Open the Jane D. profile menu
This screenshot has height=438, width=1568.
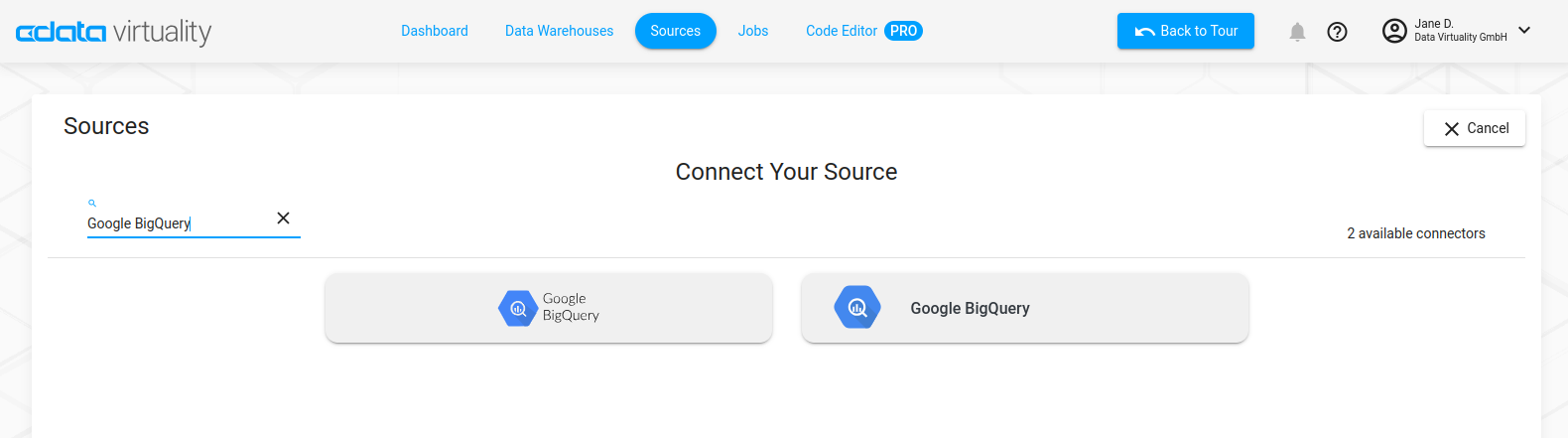(x=1459, y=31)
